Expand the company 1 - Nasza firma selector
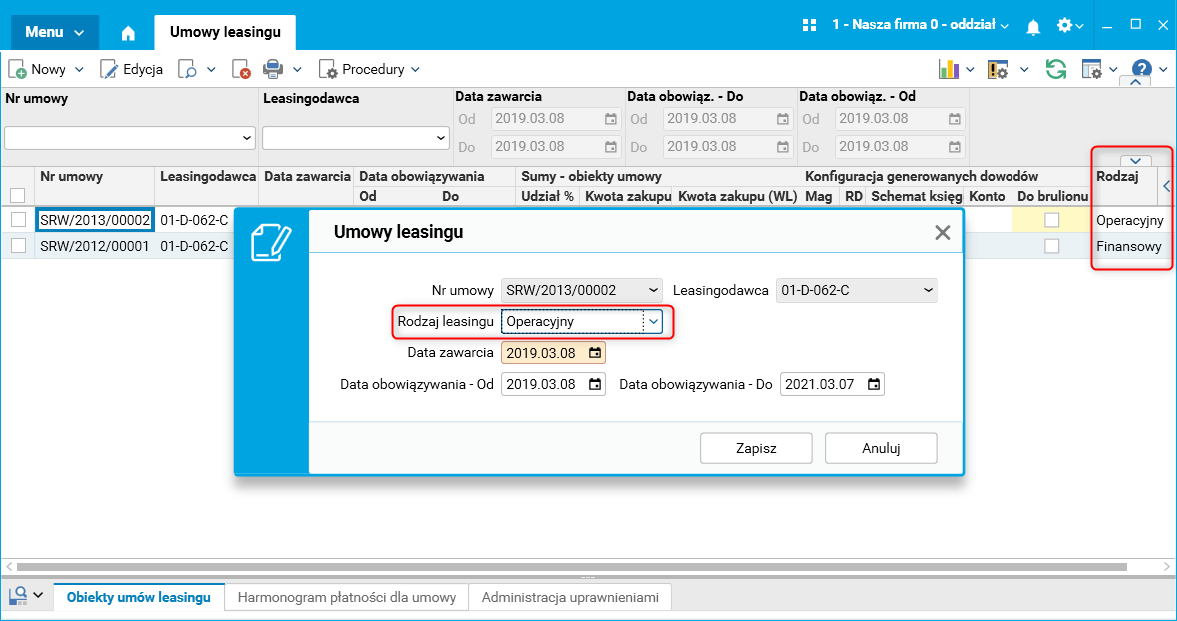The width and height of the screenshot is (1177, 621). [x=920, y=25]
